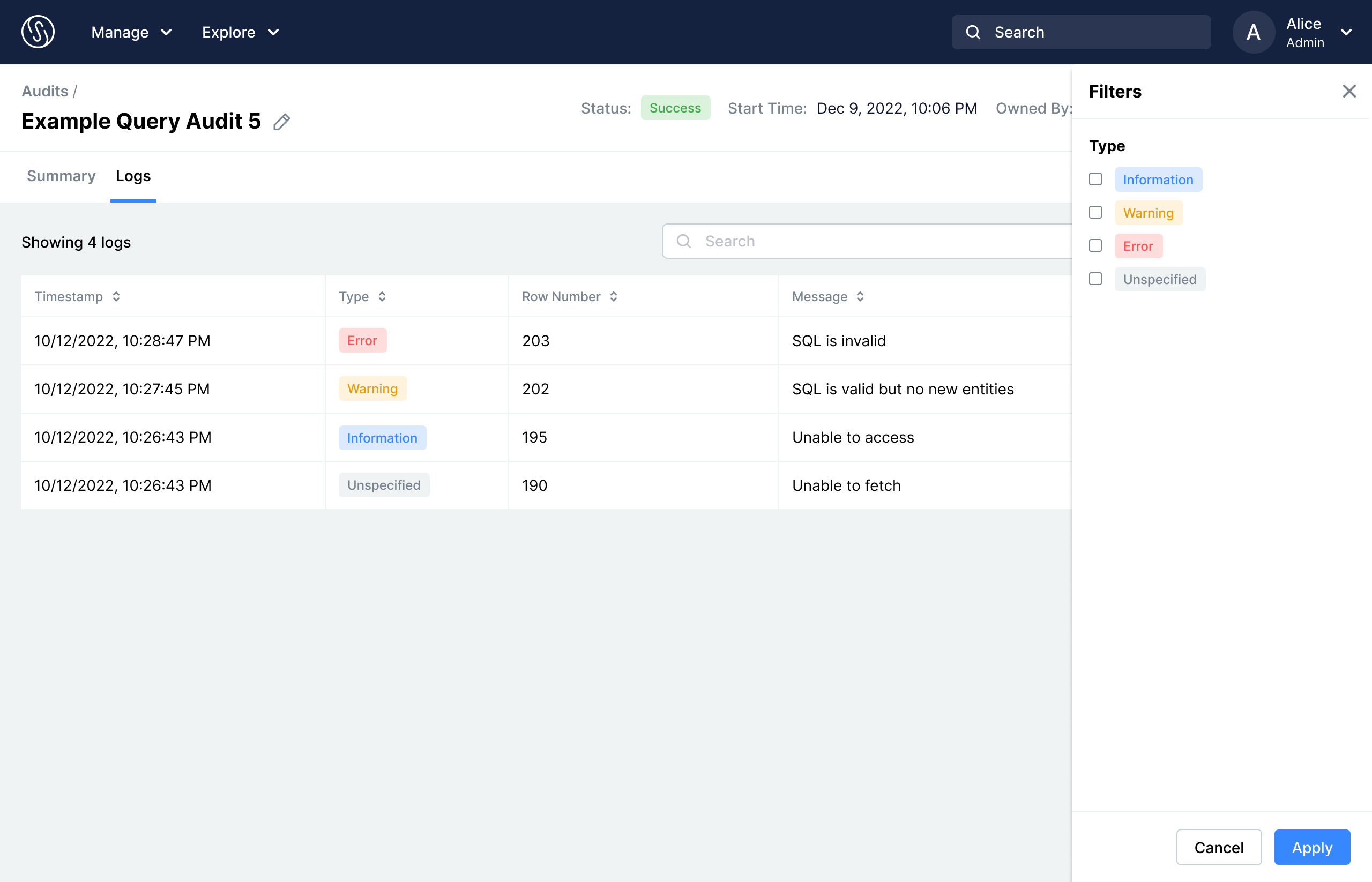This screenshot has height=882, width=1372.
Task: Tick the Error filter checkbox
Action: tap(1095, 246)
